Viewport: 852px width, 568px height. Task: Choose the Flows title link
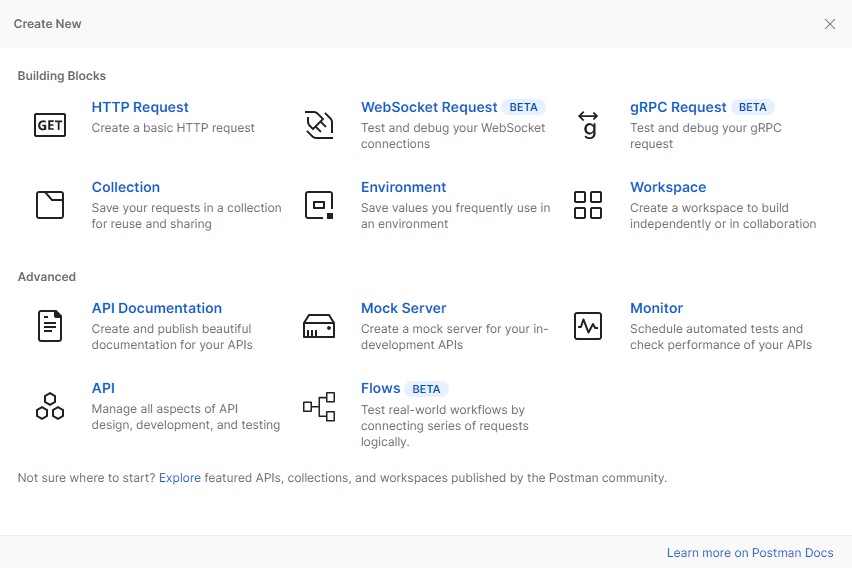coord(380,388)
